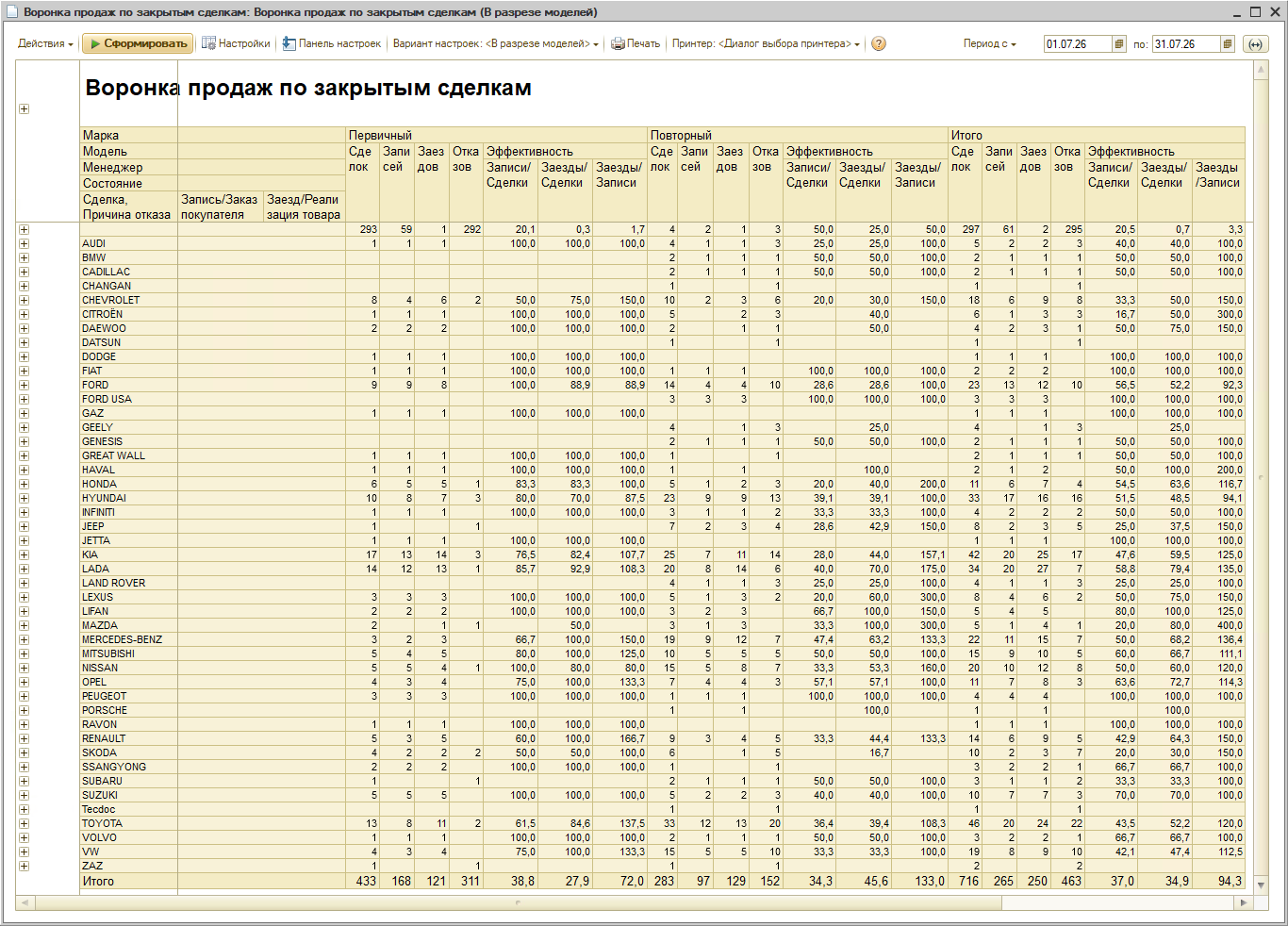Select the Состояние header cell

[128, 183]
